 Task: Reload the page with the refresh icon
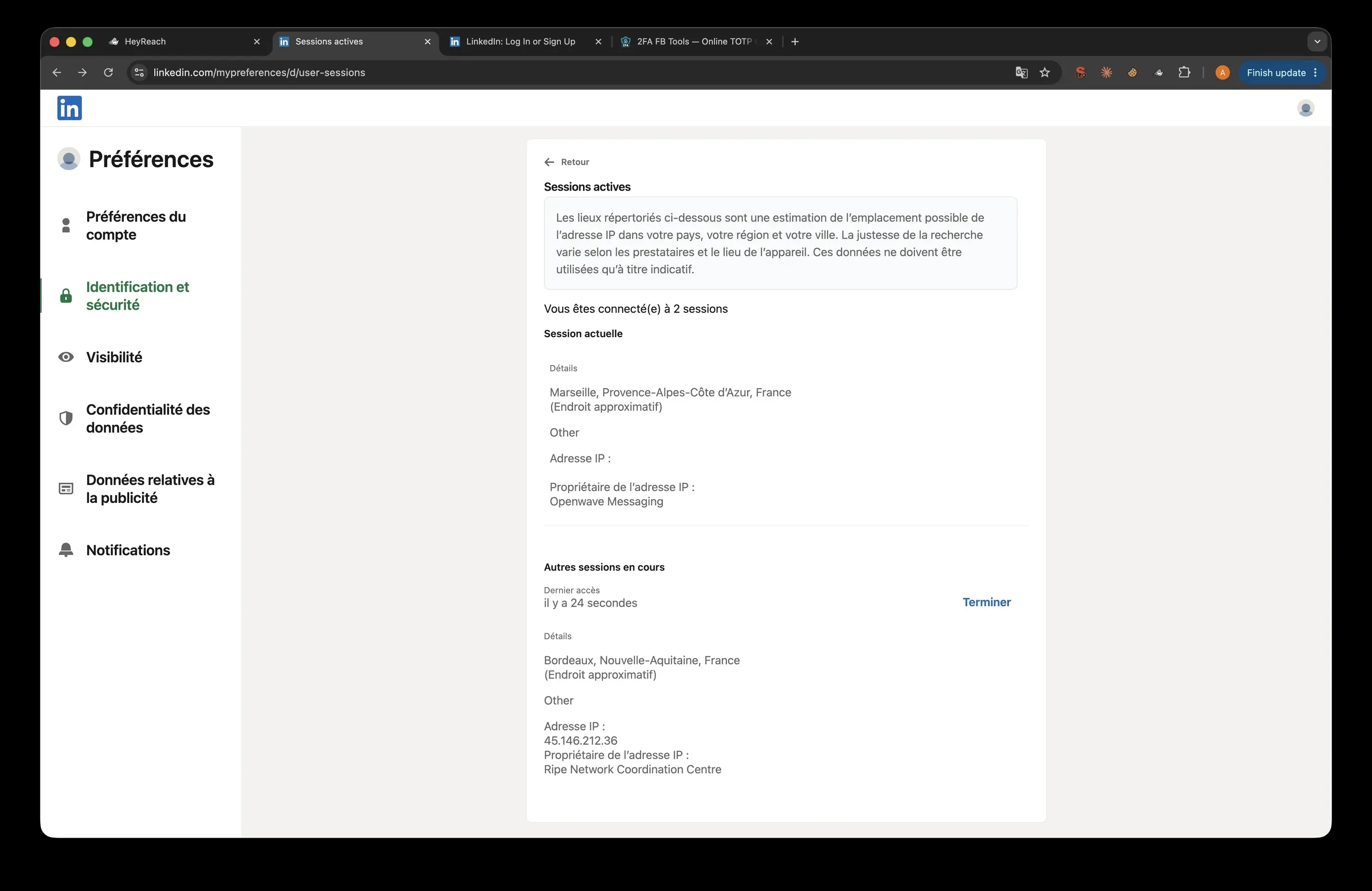pos(108,72)
